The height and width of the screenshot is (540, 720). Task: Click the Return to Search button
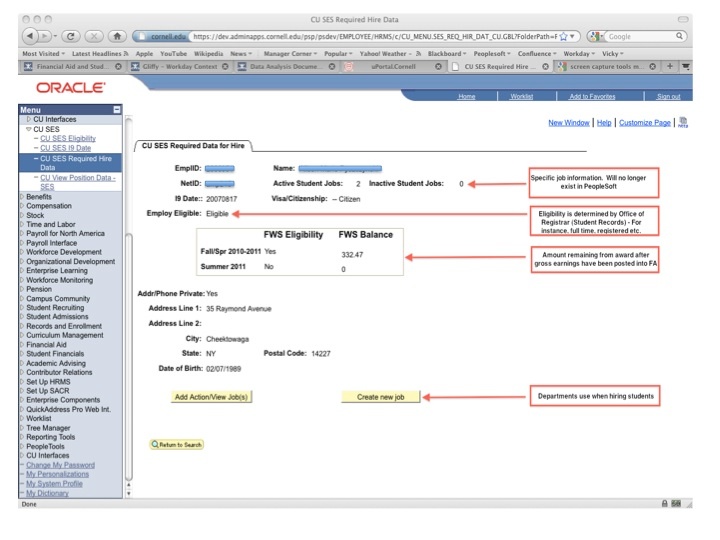point(177,444)
